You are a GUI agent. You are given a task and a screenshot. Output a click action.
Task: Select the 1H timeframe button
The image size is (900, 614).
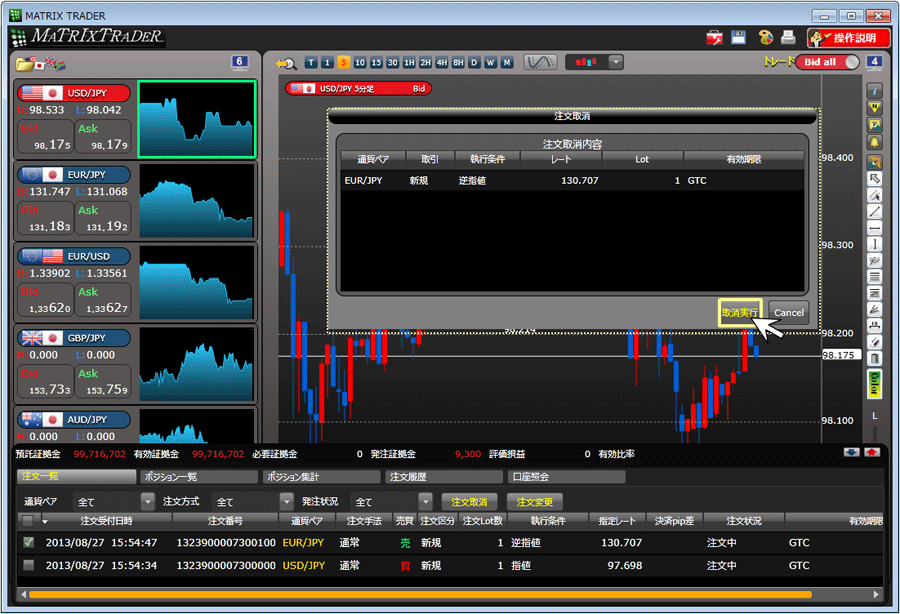pos(409,63)
